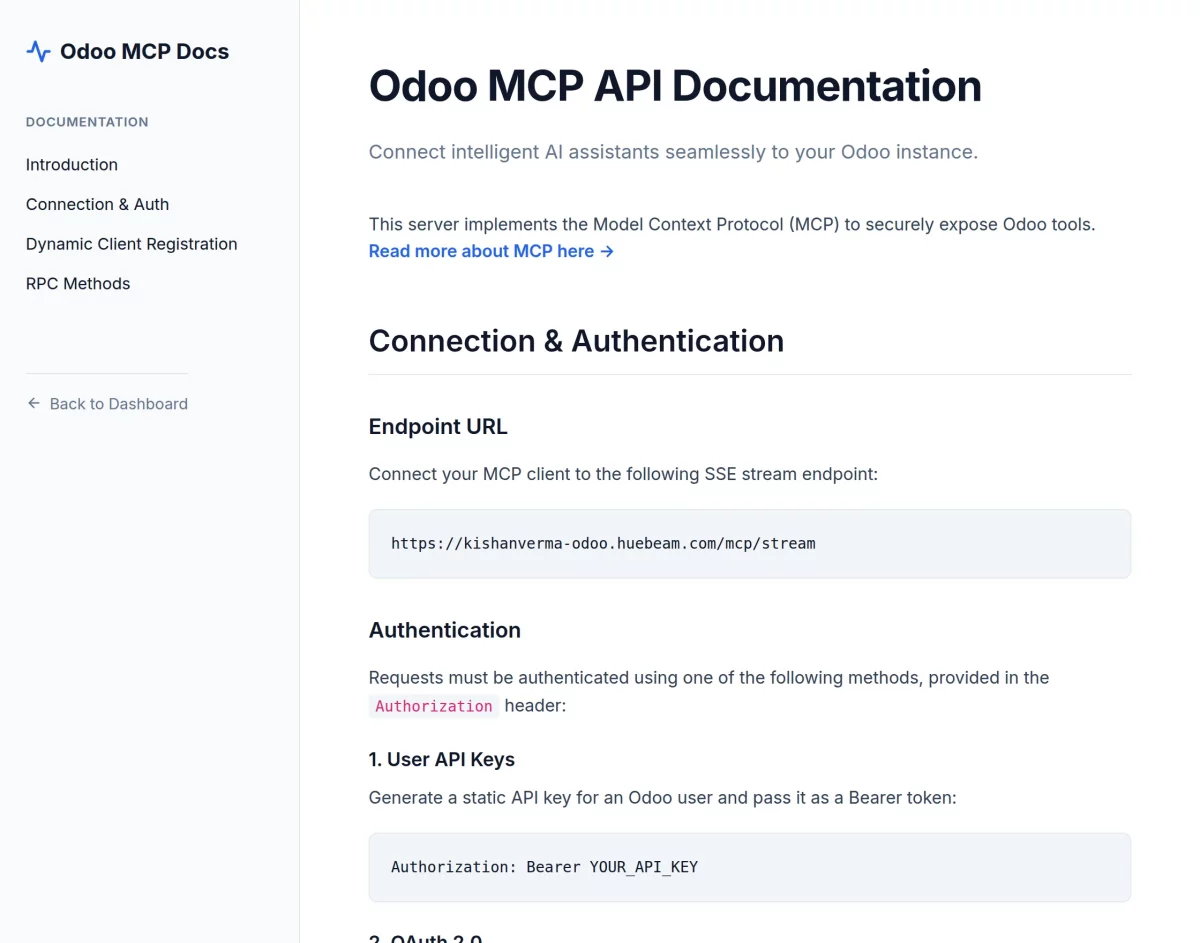This screenshot has height=943, width=1200.
Task: Click the Authorization Bearer YOUR_API_KEY code block
Action: pyautogui.click(x=750, y=867)
